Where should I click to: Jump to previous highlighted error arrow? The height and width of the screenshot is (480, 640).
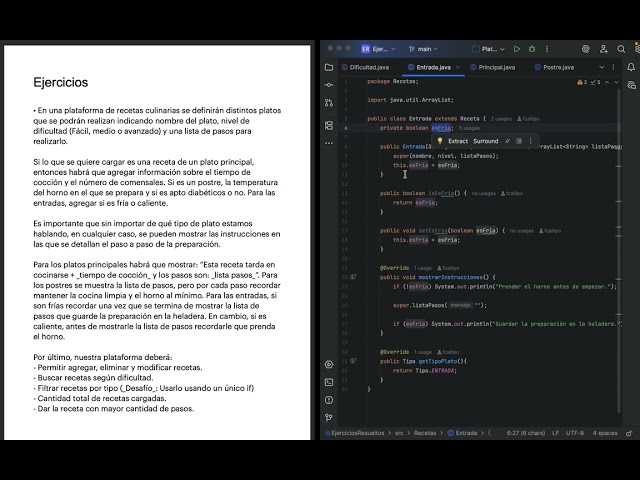pyautogui.click(x=607, y=82)
